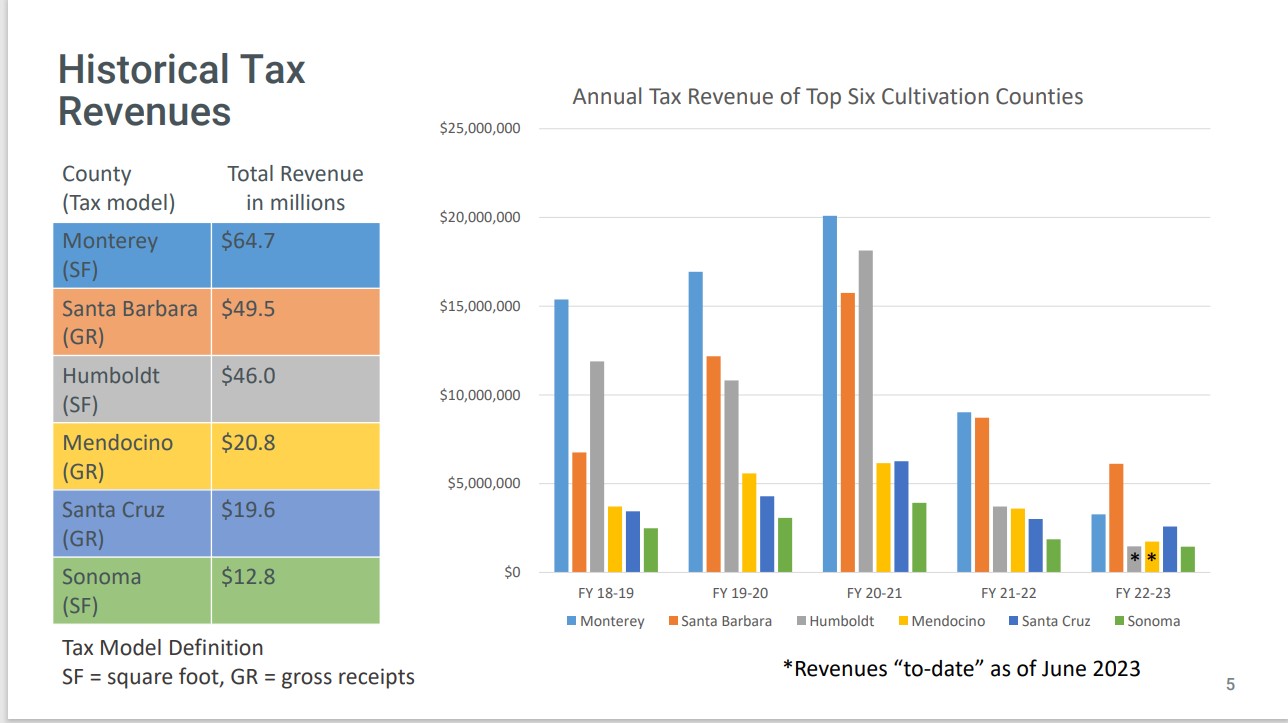Screen dimensions: 1288x723
Task: Click the Sonoma (SF) table cell
Action: (132, 590)
